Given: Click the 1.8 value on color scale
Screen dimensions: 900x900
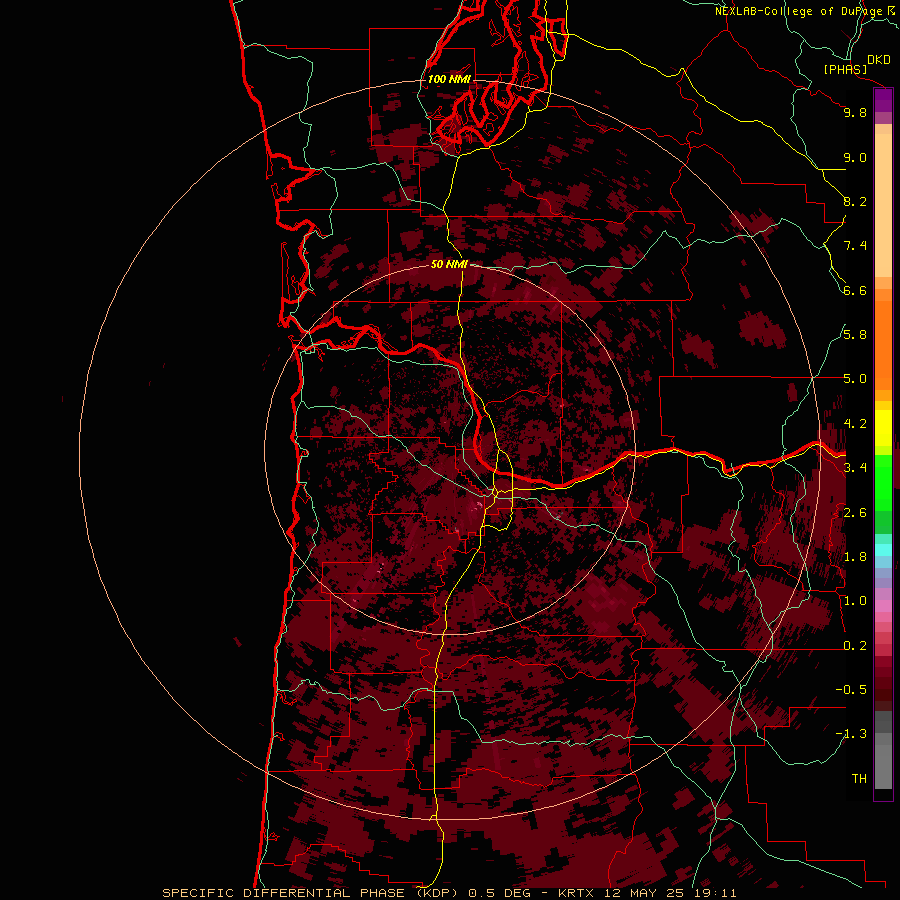Looking at the screenshot, I should pos(855,557).
